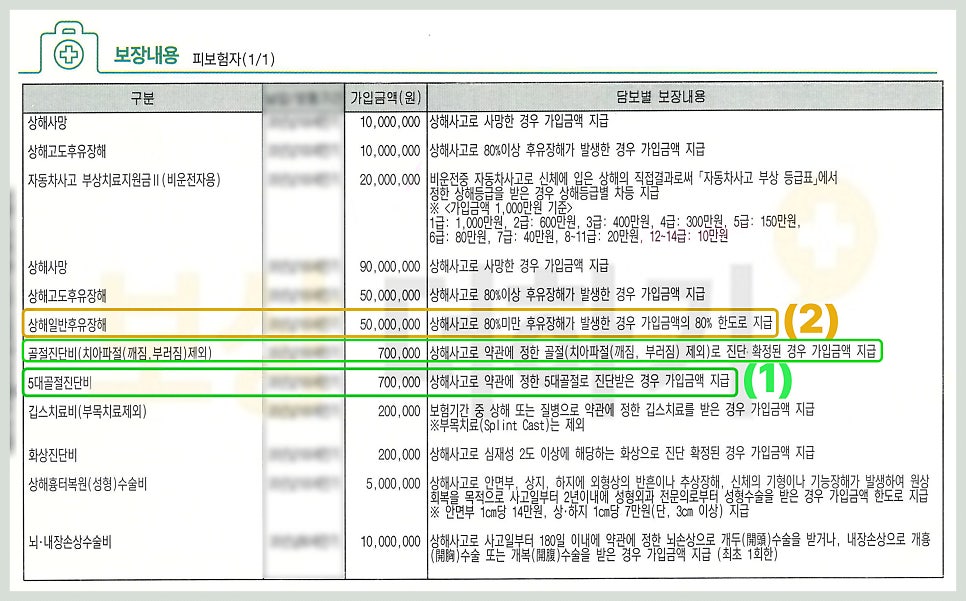Click the 가입금액(원) column header
Viewport: 966px width, 601px height.
tap(384, 97)
